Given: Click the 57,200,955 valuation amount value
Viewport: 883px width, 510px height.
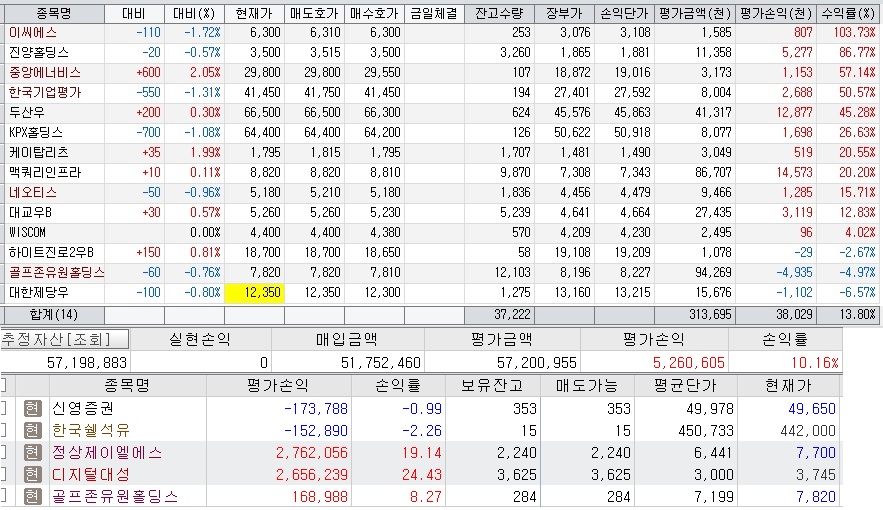Looking at the screenshot, I should [537, 363].
